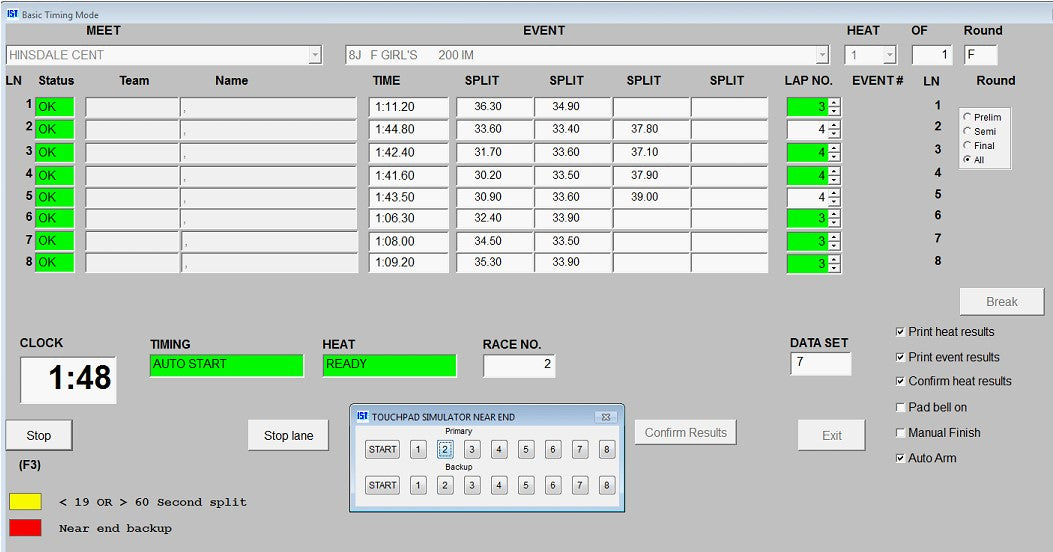Decrease lap number for lane 5
The image size is (1053, 552).
(835, 202)
